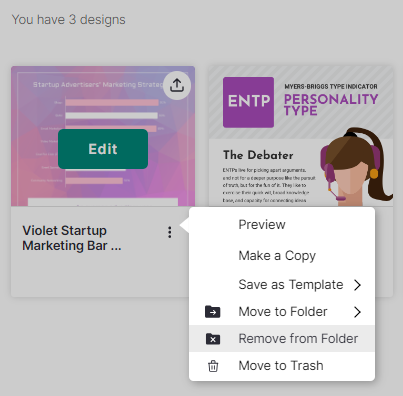Click the Violet Startup Marketing Bar title
This screenshot has width=403, height=396.
coord(72,238)
